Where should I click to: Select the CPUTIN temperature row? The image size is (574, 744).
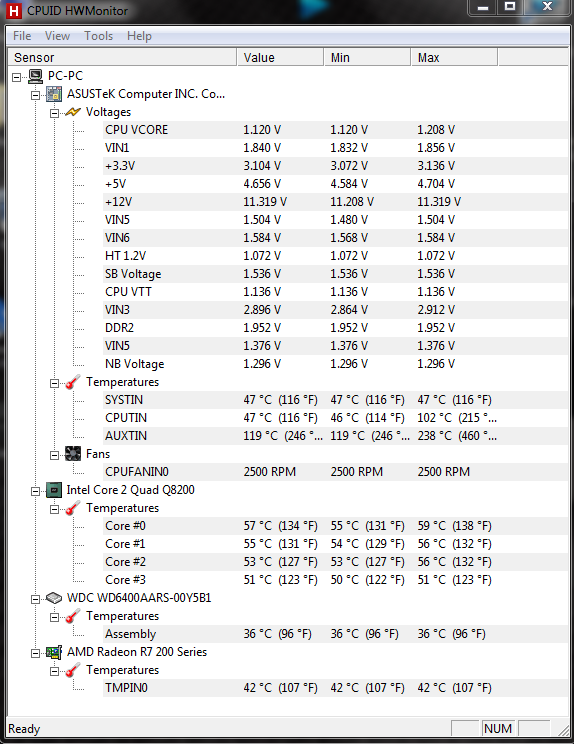pos(336,418)
